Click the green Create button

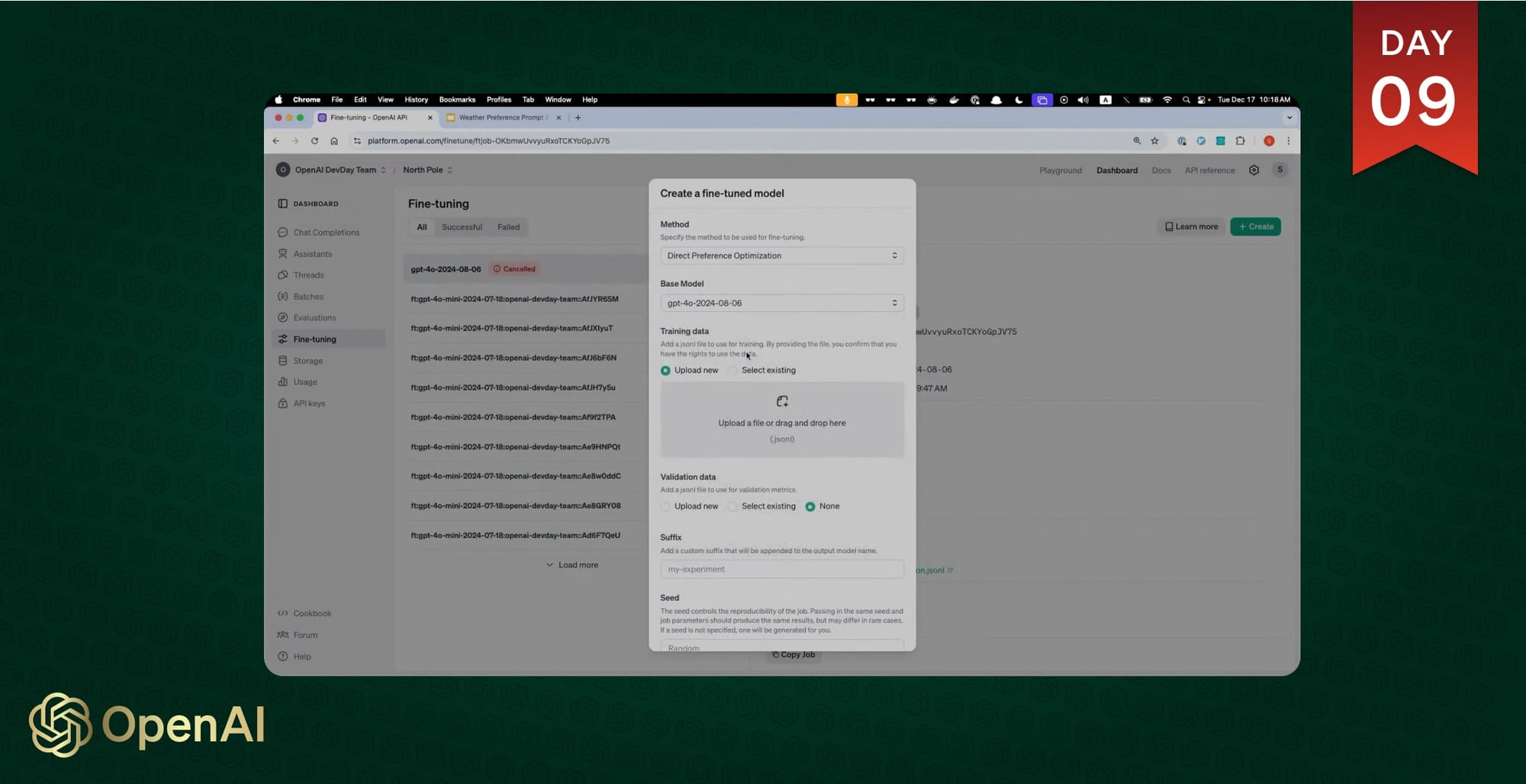(1255, 227)
